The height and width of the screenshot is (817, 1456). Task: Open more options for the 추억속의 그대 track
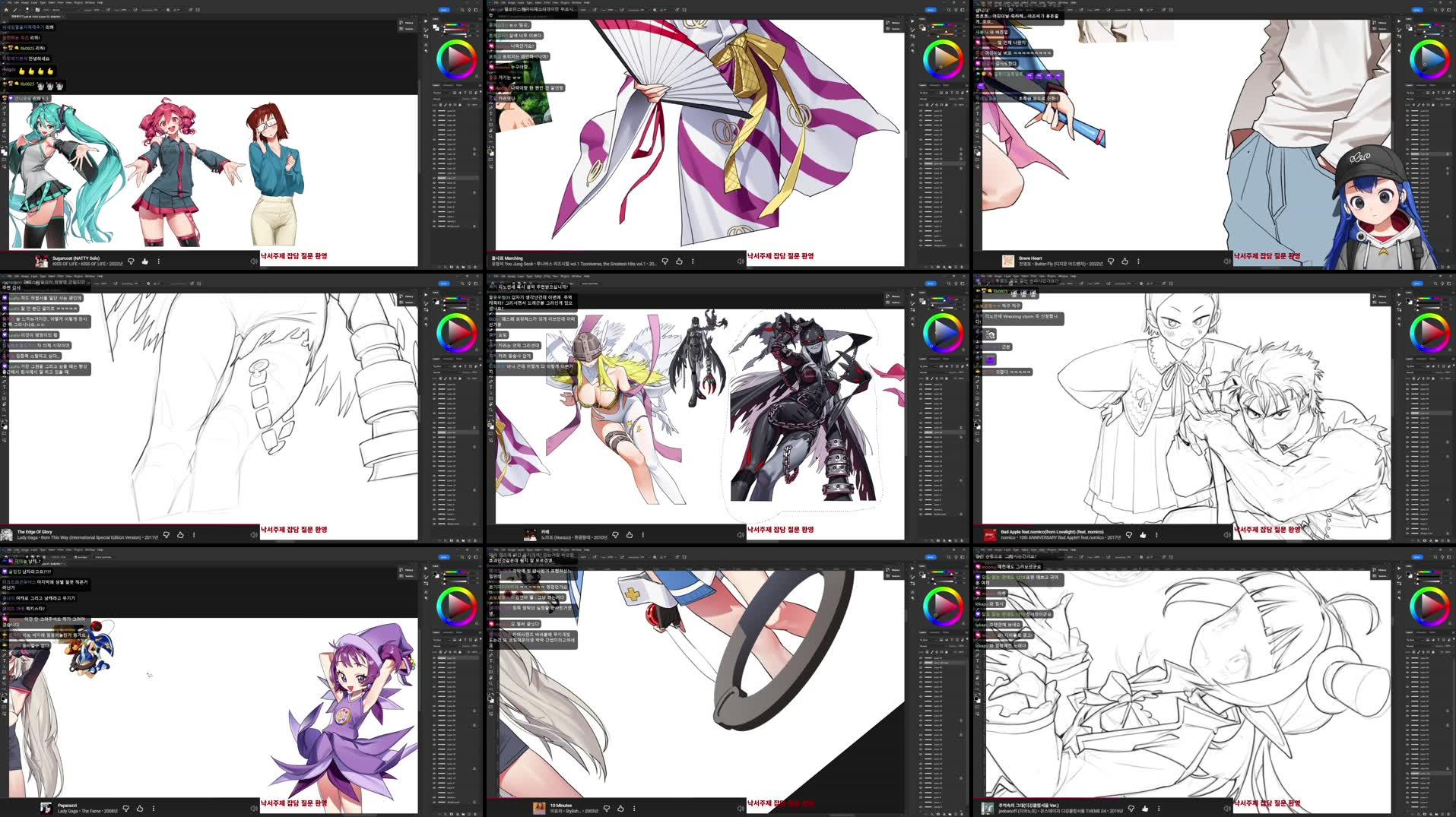pos(1159,808)
